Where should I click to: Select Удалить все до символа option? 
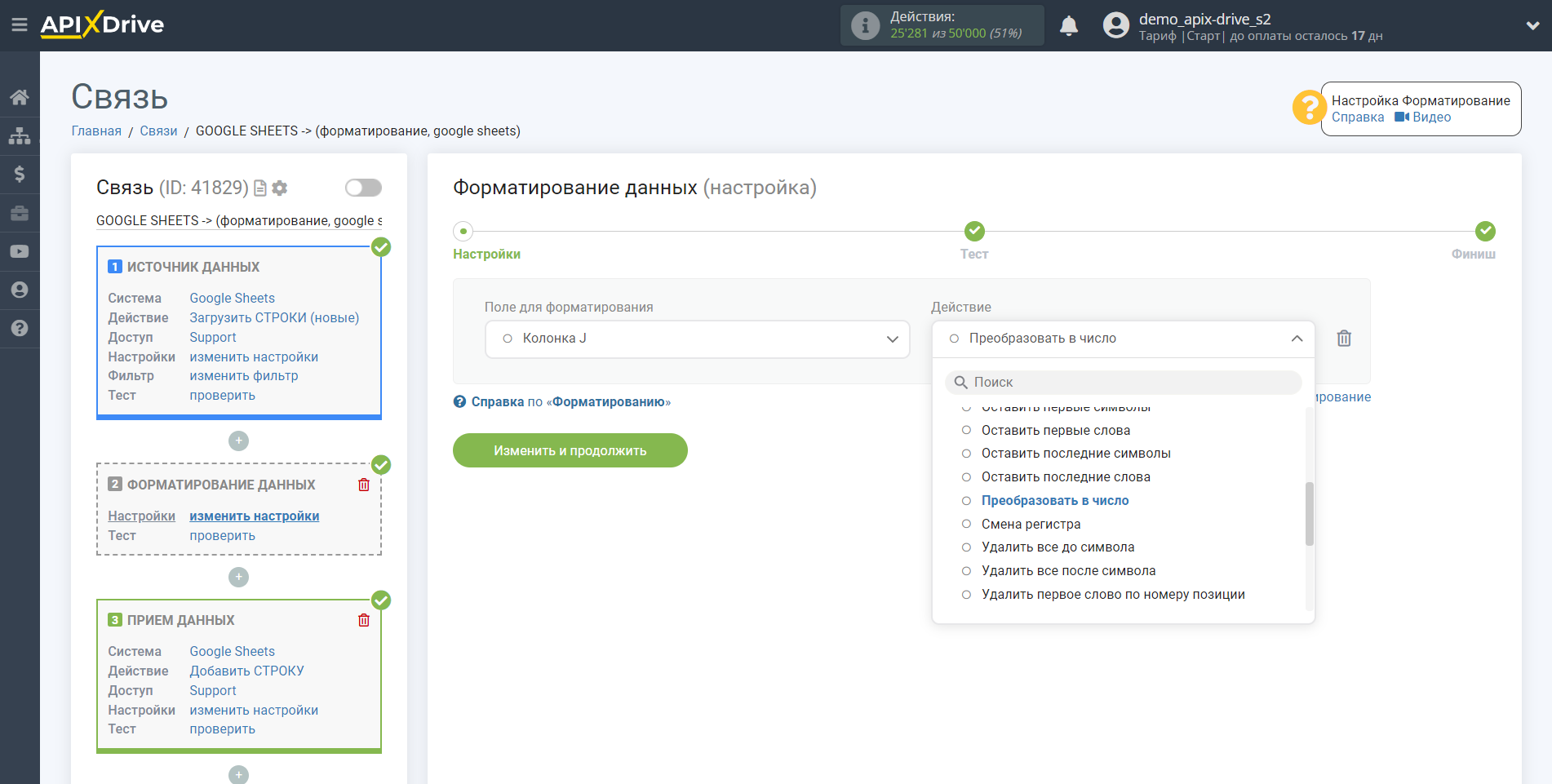coord(1058,547)
